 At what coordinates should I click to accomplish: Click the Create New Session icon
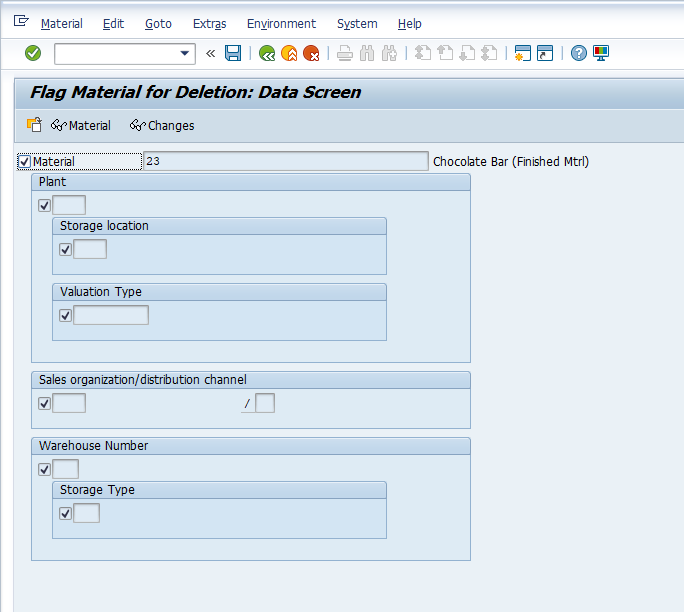click(x=521, y=53)
